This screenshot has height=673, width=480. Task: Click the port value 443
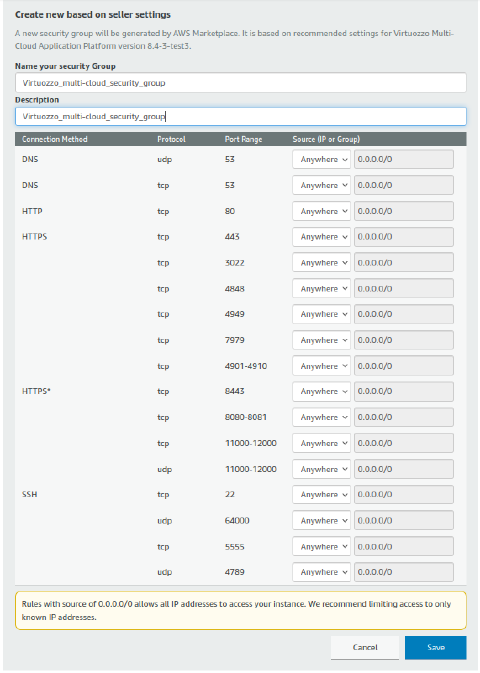click(232, 237)
